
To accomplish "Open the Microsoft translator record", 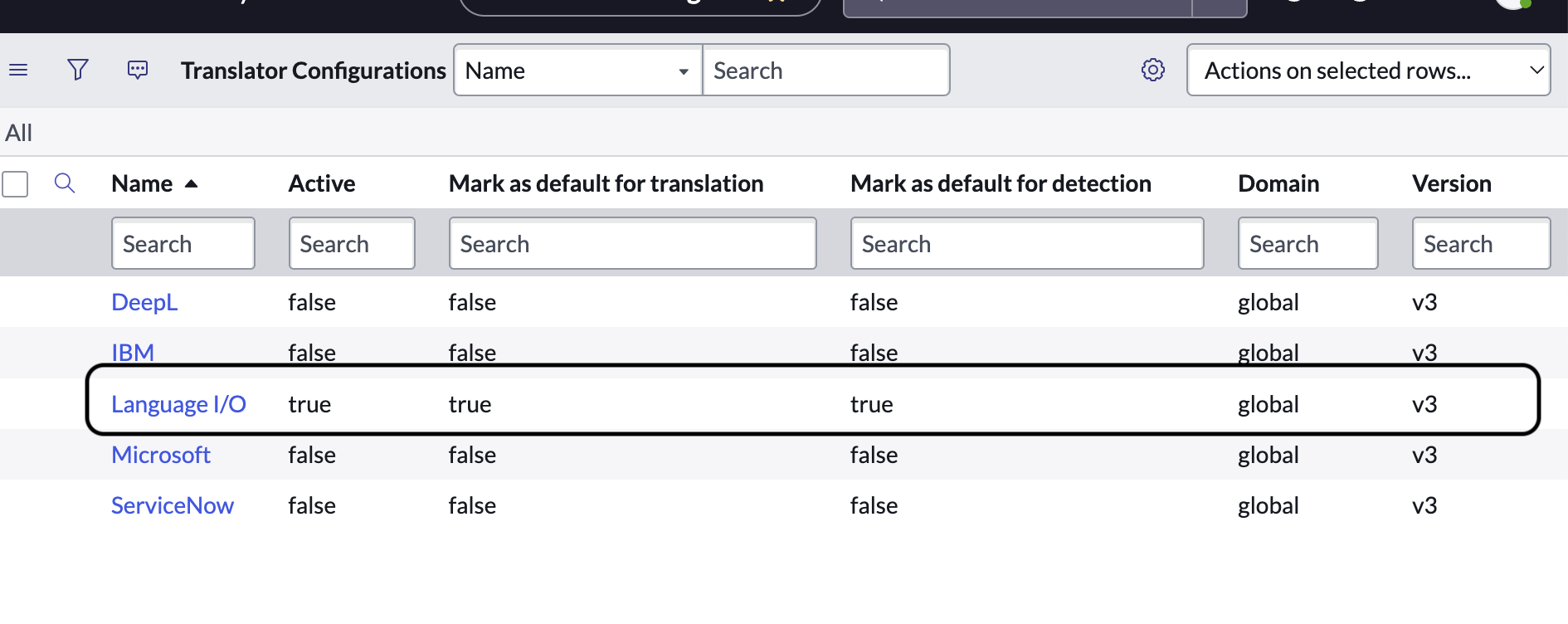I will (x=161, y=456).
